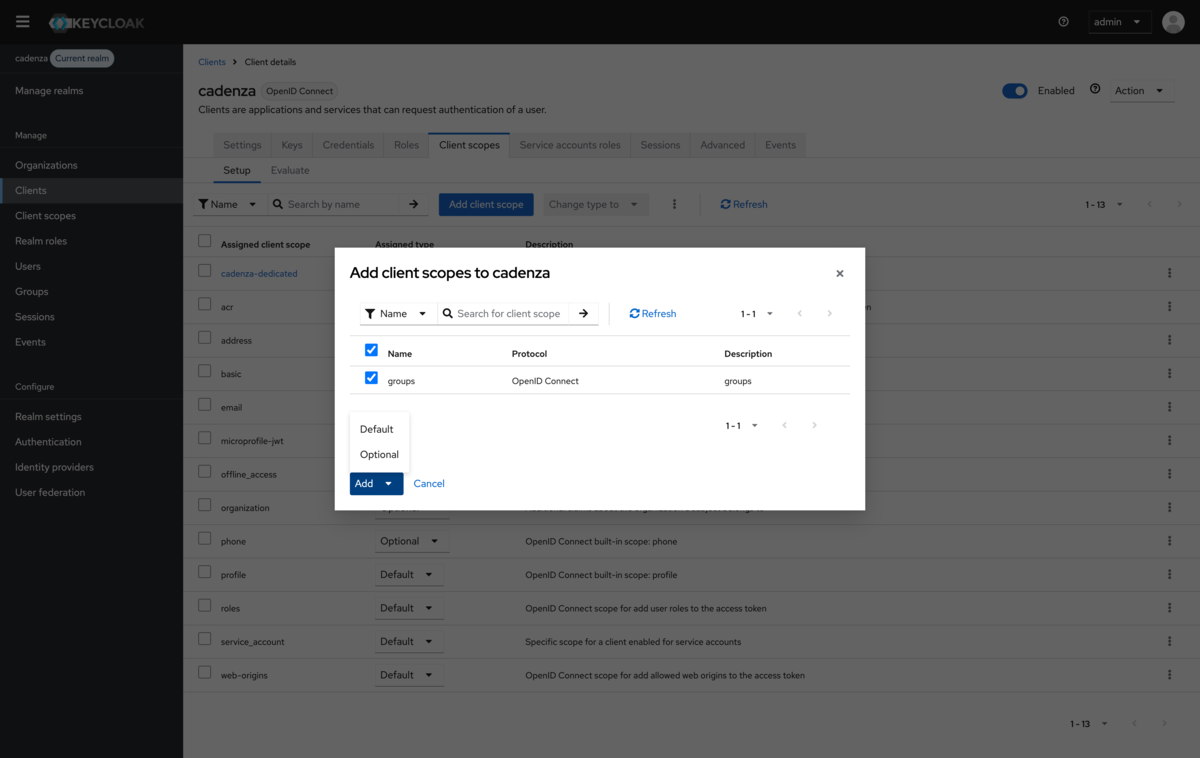
Task: Choose Optional from the Add menu
Action: (x=379, y=454)
